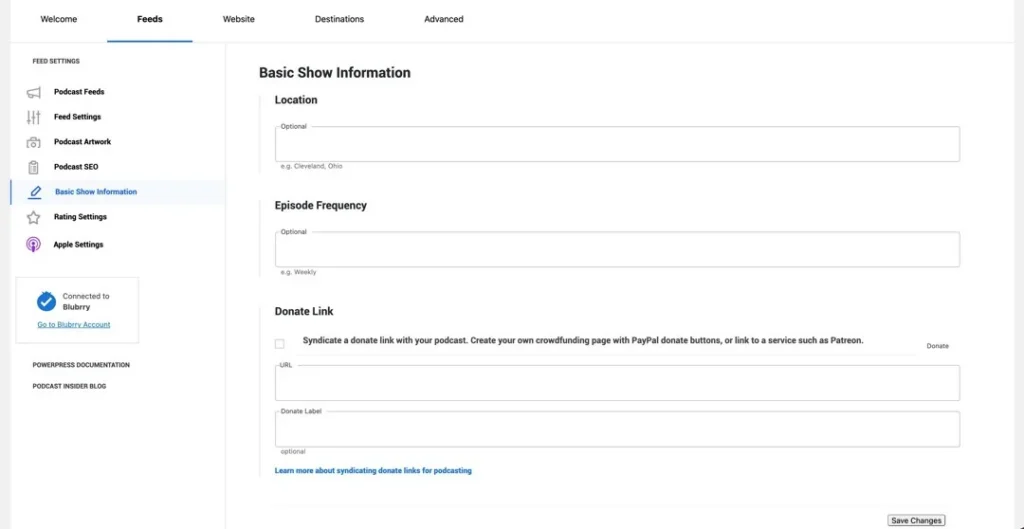Click the blue Connected to Blubrry checkmark badge

click(x=46, y=301)
